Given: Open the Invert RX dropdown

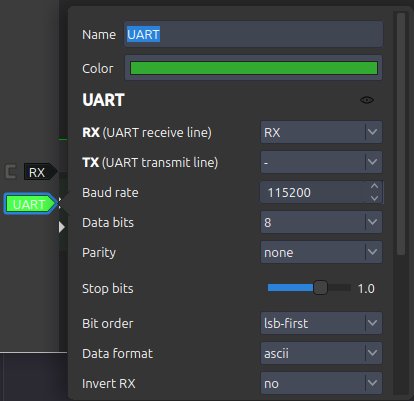Looking at the screenshot, I should point(321,383).
